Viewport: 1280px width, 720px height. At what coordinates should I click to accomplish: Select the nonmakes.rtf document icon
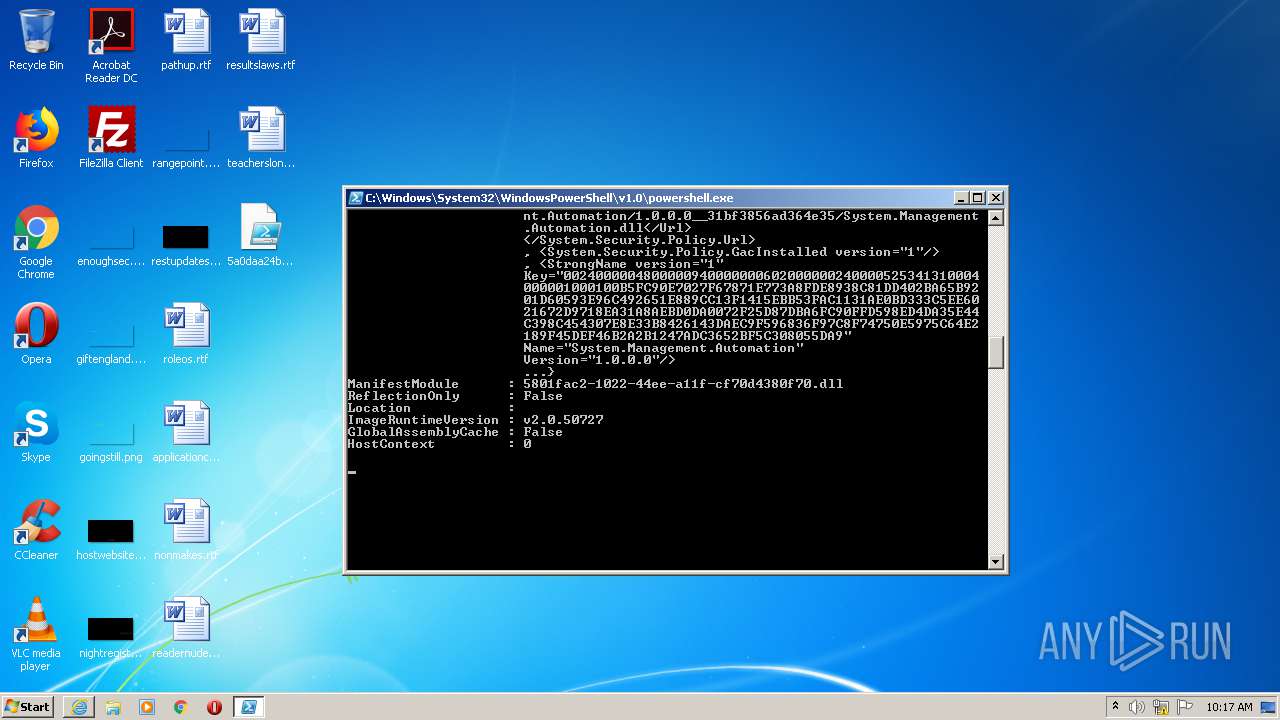[x=186, y=530]
